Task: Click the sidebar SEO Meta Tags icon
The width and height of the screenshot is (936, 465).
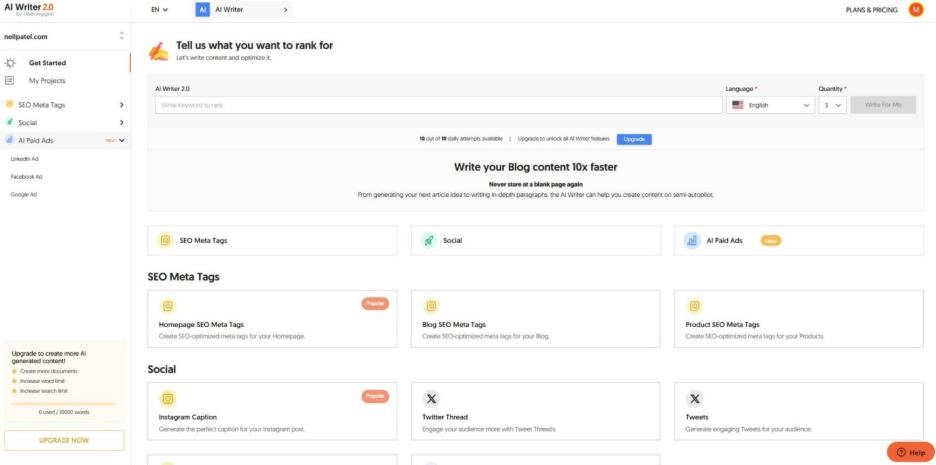Action: [10, 104]
